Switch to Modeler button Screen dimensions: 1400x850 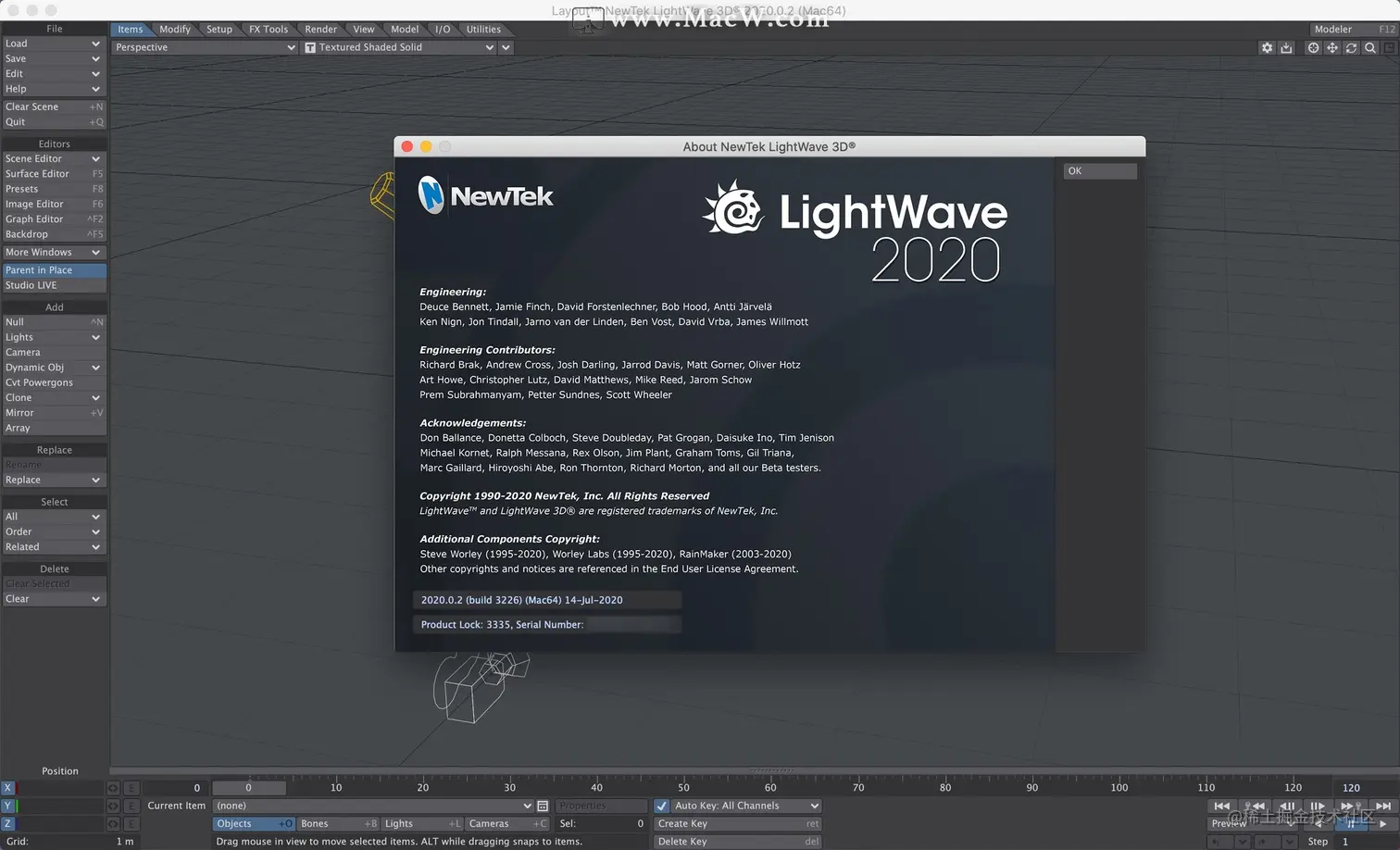[1354, 29]
